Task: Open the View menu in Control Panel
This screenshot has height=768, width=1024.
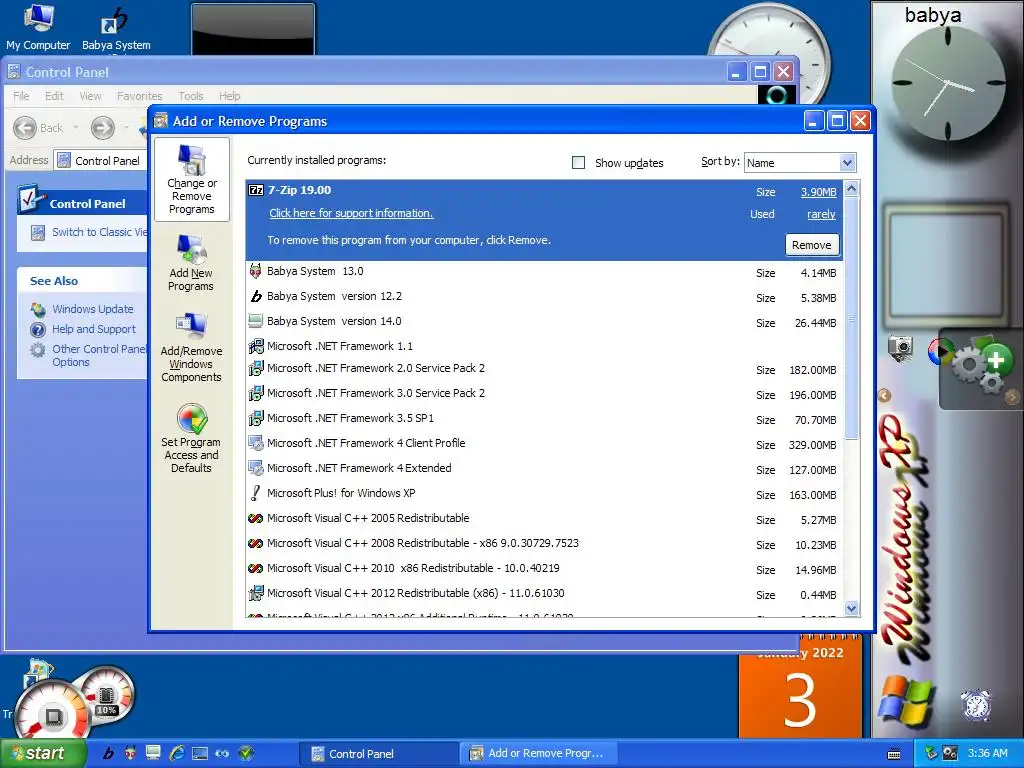Action: coord(90,96)
